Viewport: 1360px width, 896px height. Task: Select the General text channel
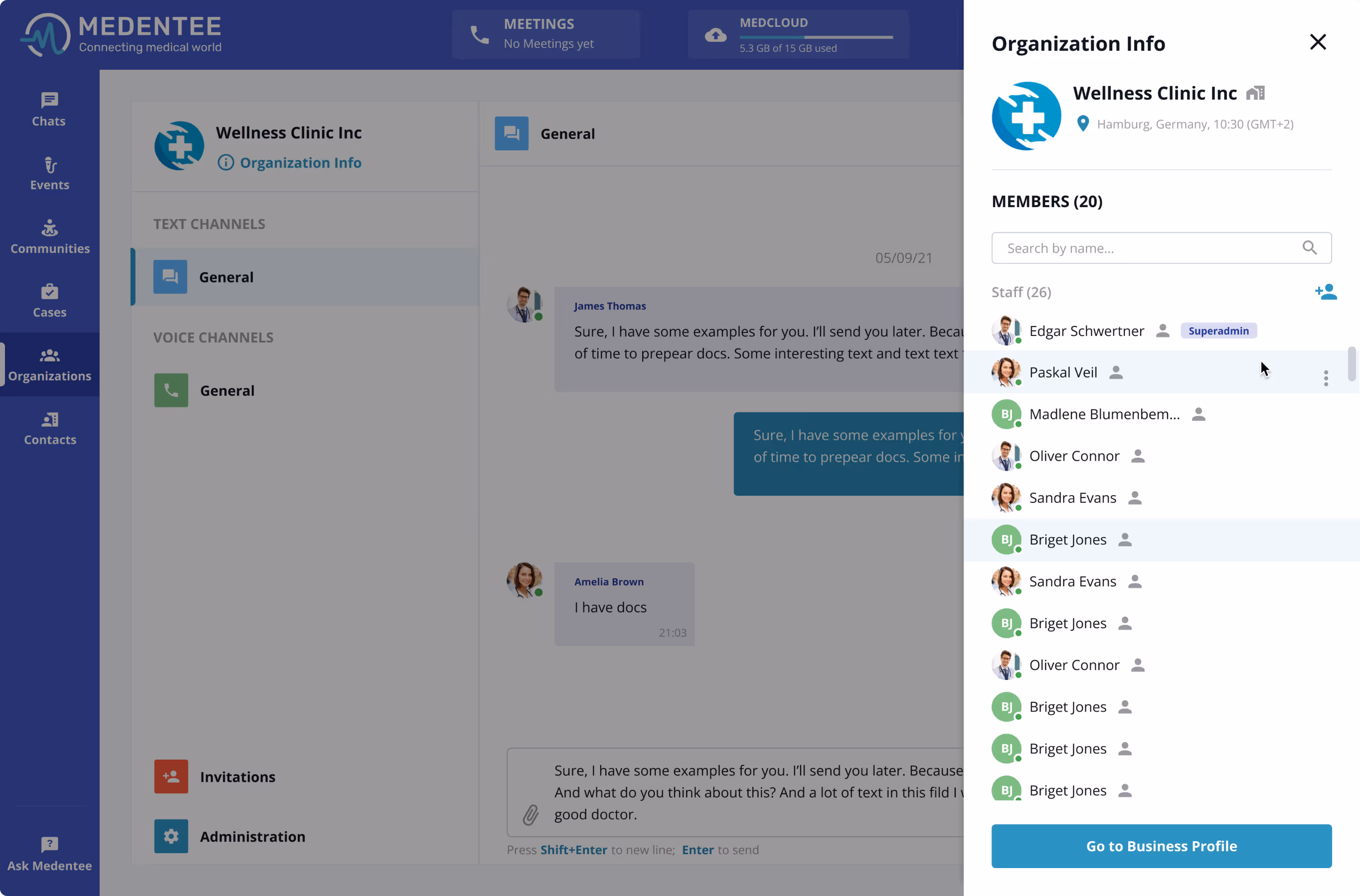point(226,277)
